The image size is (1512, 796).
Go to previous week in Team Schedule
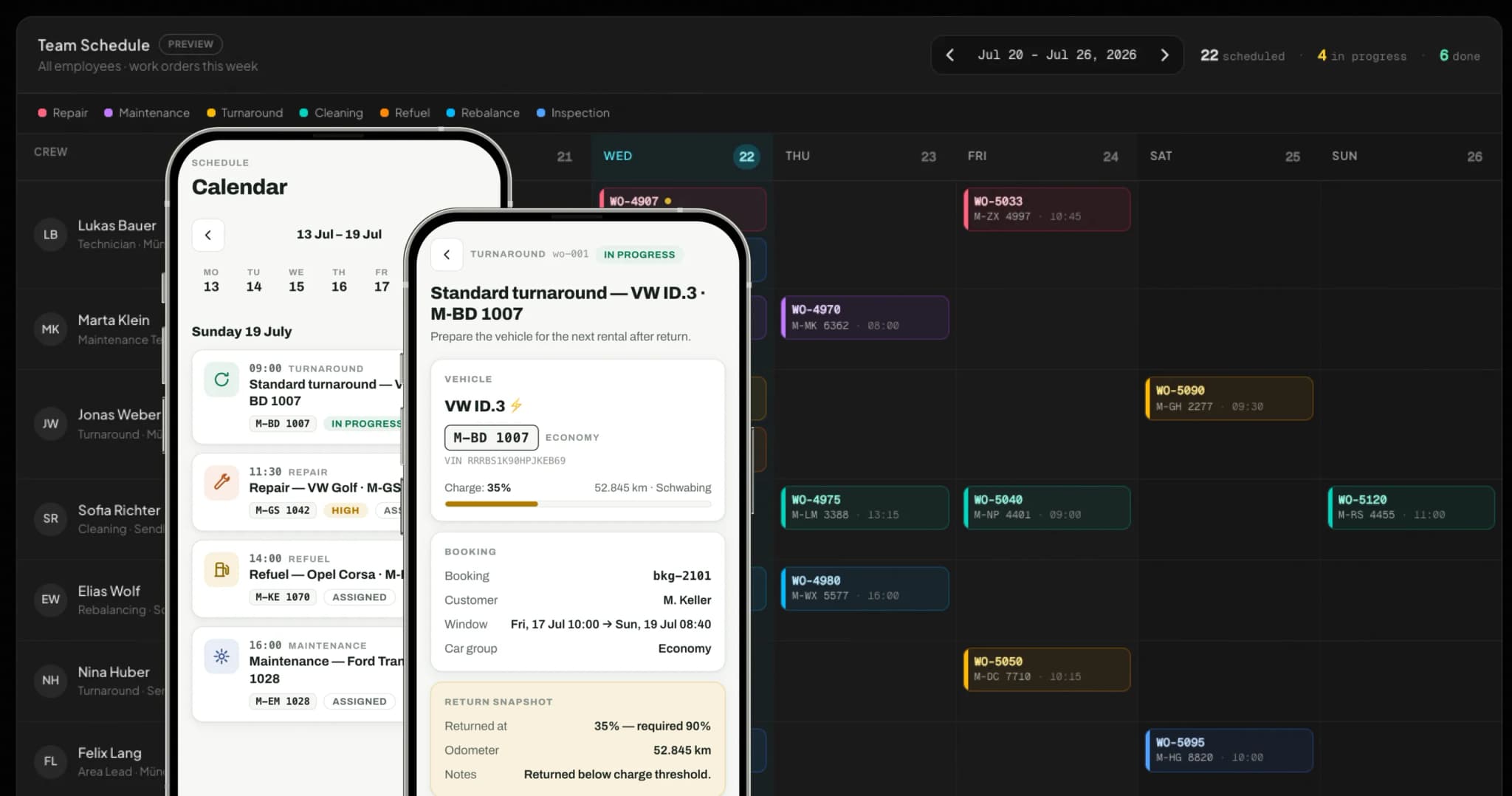pos(950,55)
